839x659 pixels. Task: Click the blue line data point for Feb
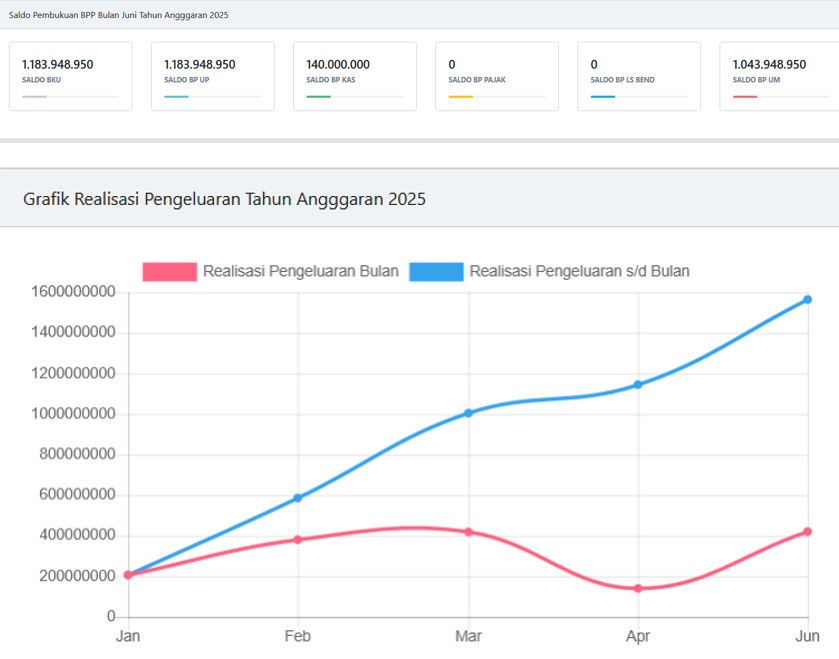298,498
